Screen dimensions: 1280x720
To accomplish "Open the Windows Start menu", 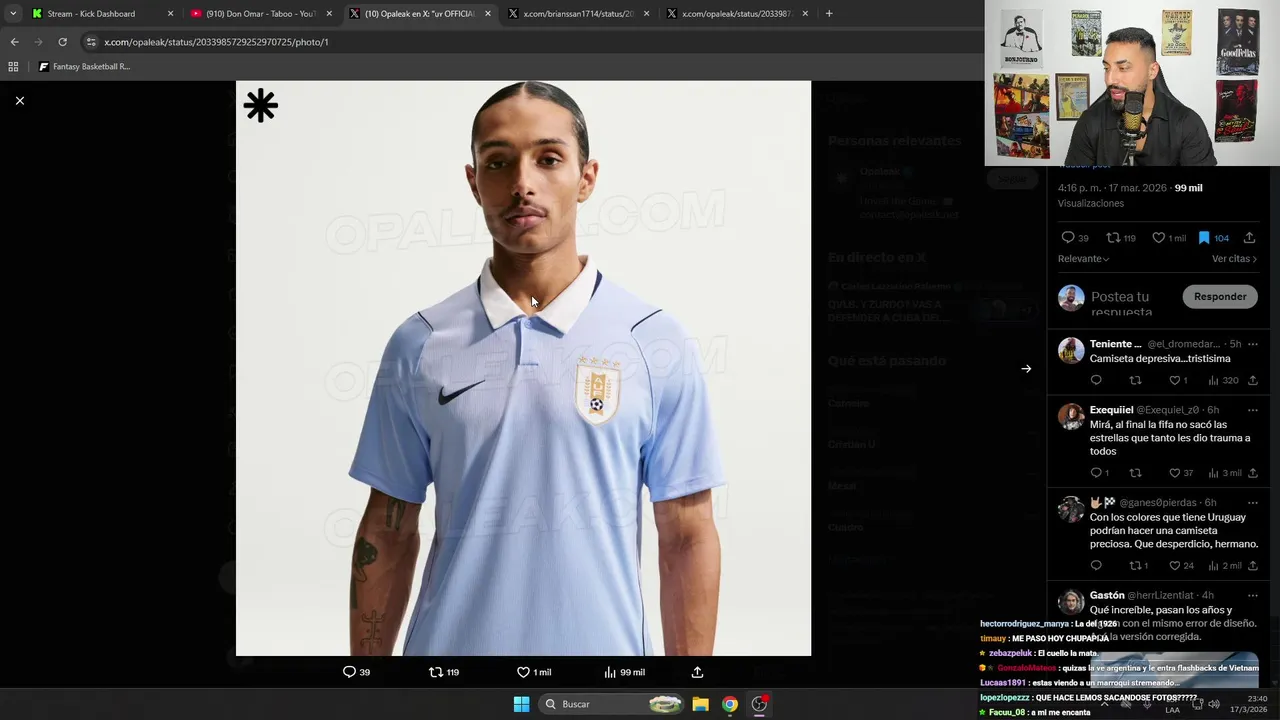I will point(521,704).
